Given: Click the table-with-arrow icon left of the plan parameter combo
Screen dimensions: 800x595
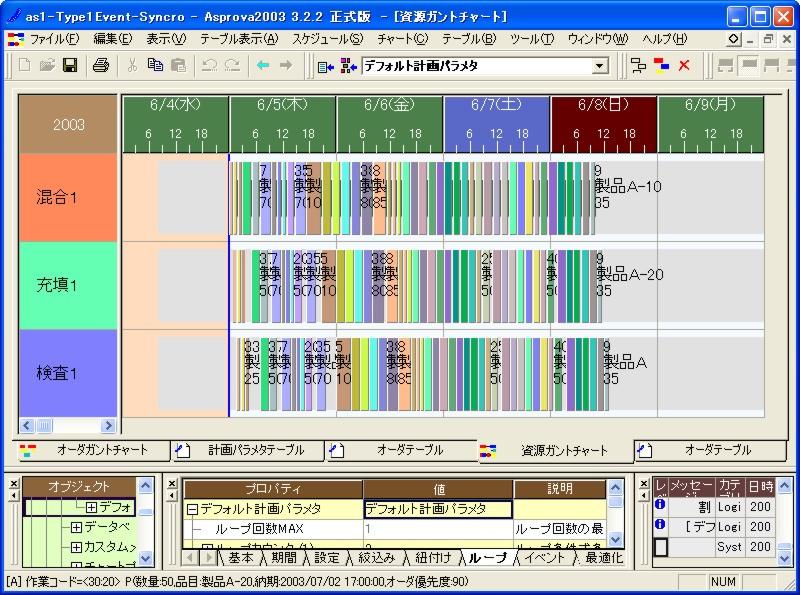Looking at the screenshot, I should (x=325, y=66).
